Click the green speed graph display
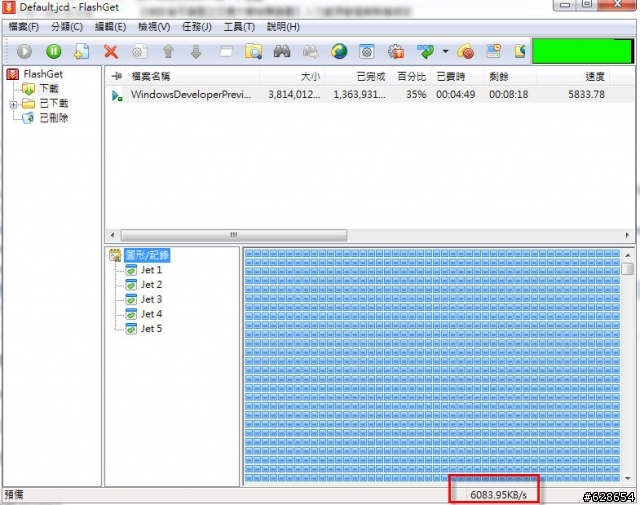640x505 pixels. pos(583,51)
